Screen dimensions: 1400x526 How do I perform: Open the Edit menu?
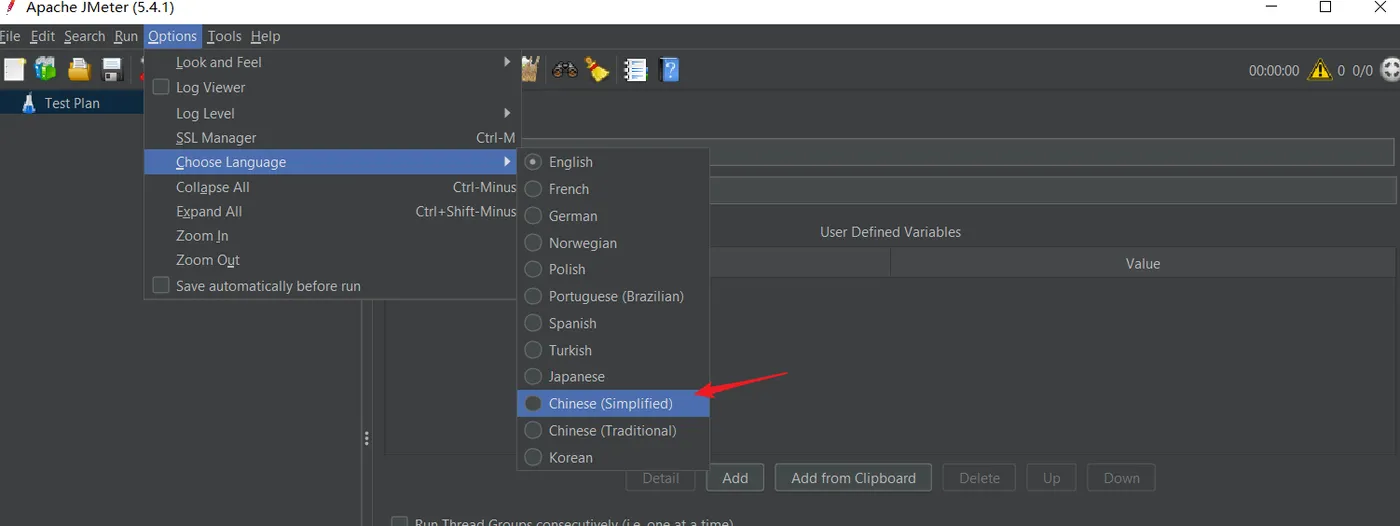click(x=42, y=36)
